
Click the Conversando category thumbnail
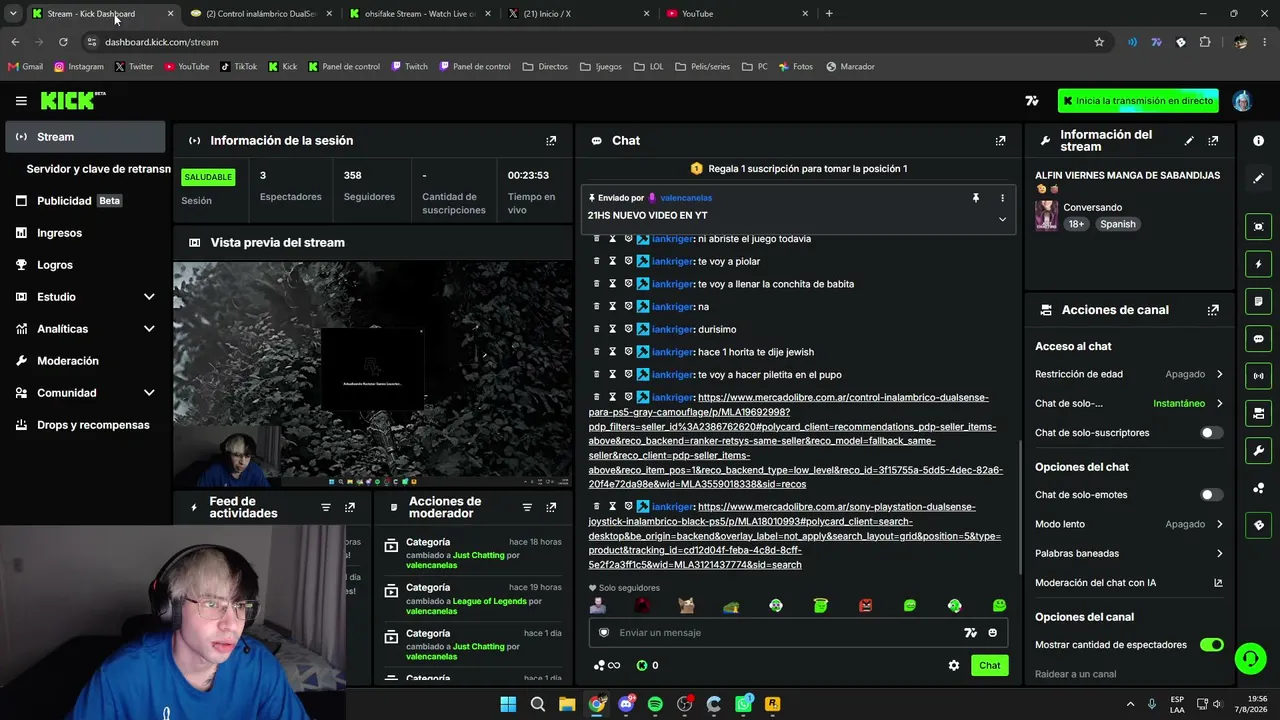(x=1046, y=216)
